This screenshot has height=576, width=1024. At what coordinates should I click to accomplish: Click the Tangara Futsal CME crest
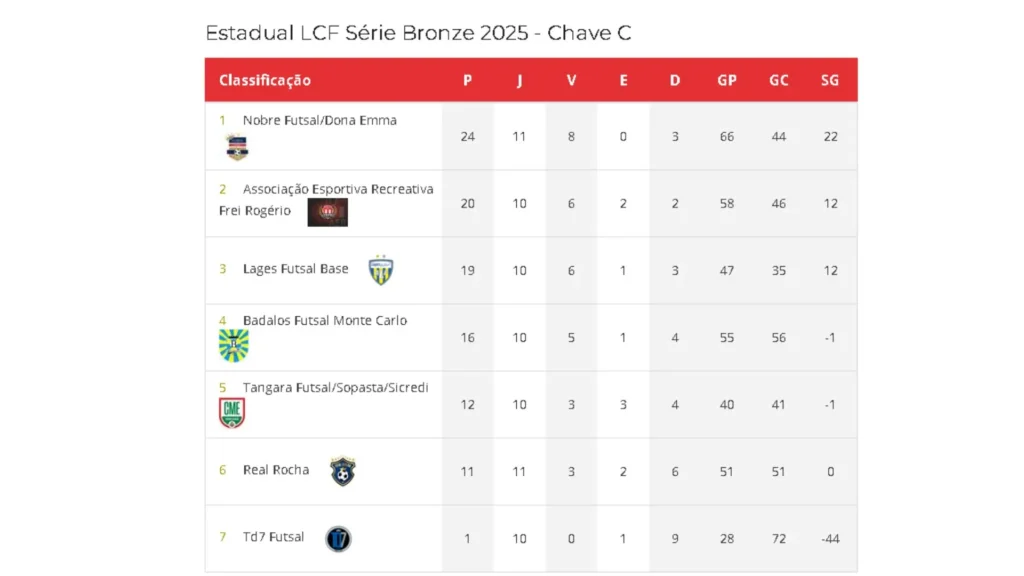click(232, 413)
